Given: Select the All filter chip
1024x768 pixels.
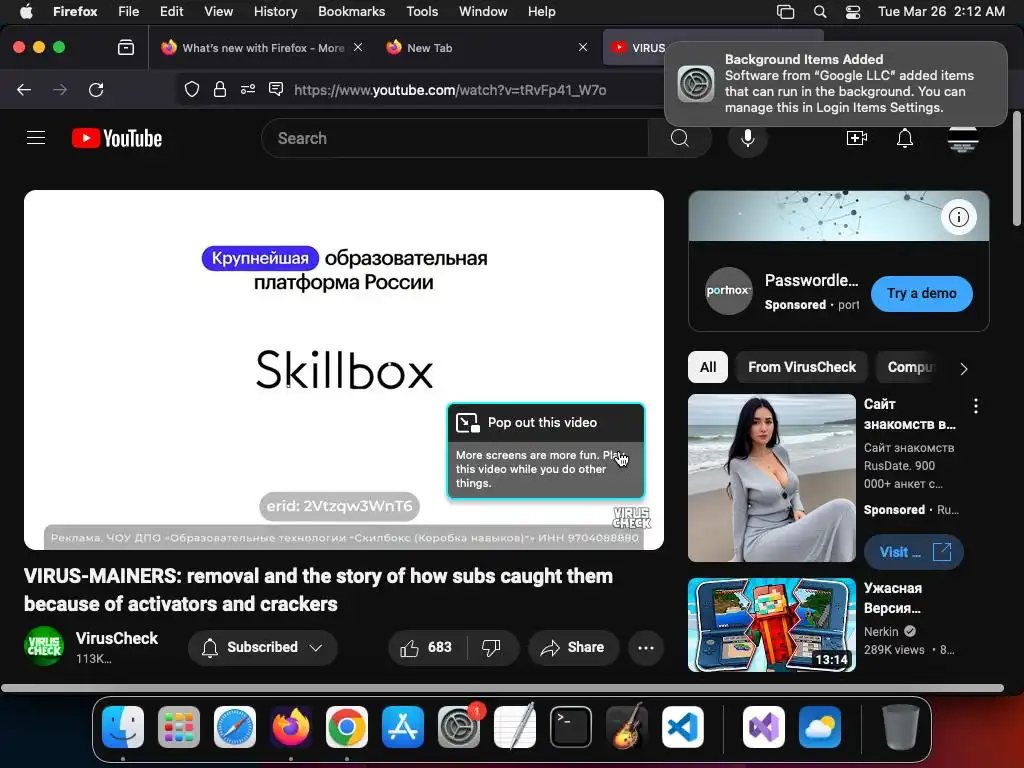Looking at the screenshot, I should point(708,368).
